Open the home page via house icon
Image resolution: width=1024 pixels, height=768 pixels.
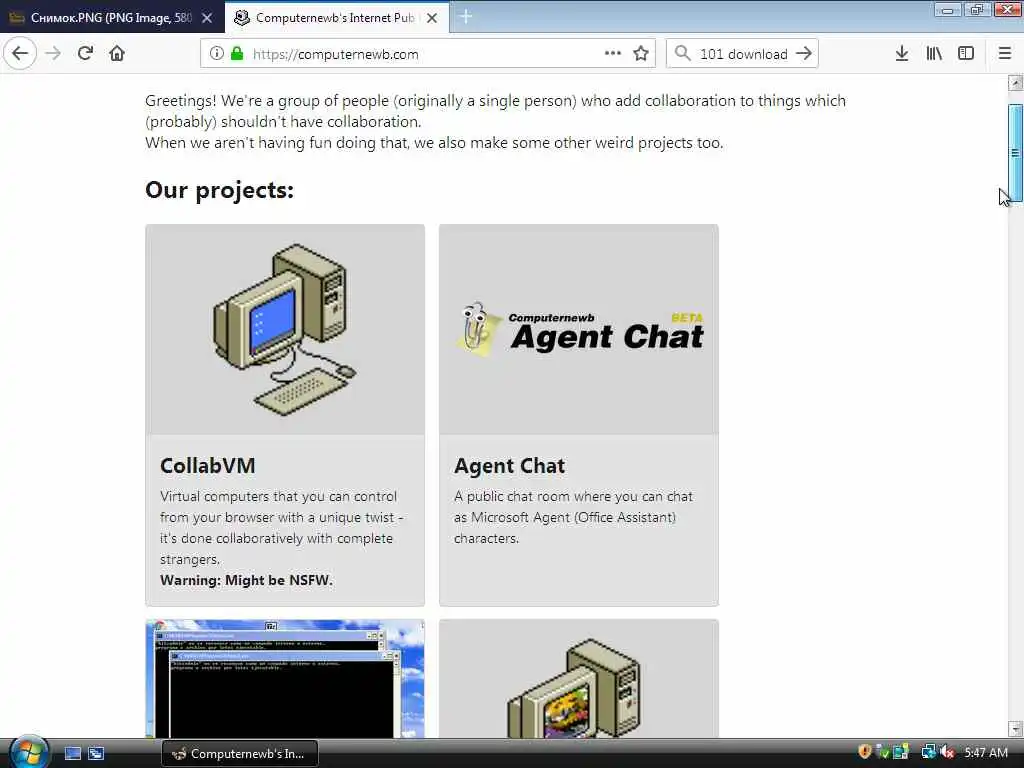pos(117,54)
